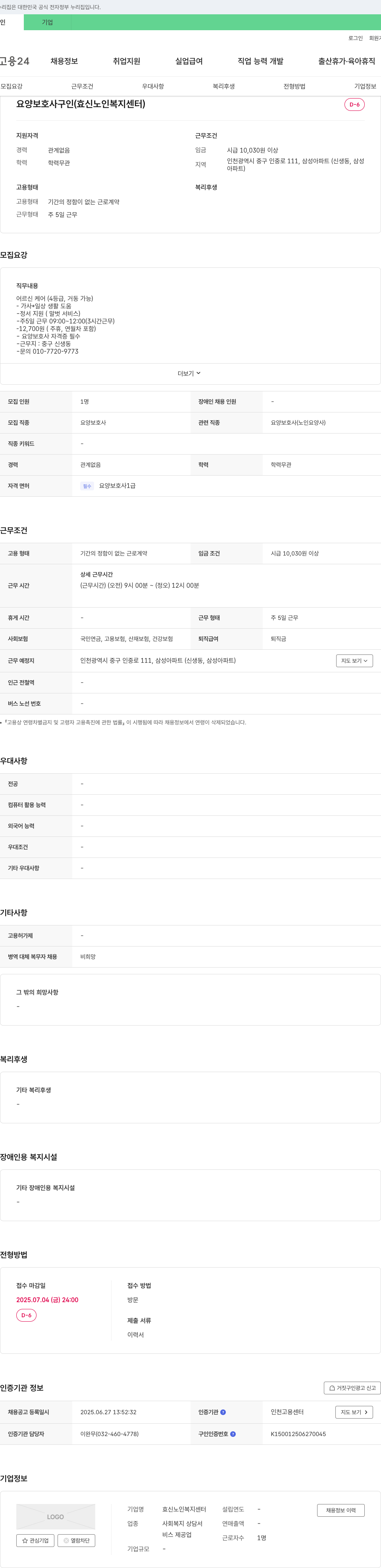Click the 로그인 link
Screen dimensions: 381x1568
click(356, 38)
